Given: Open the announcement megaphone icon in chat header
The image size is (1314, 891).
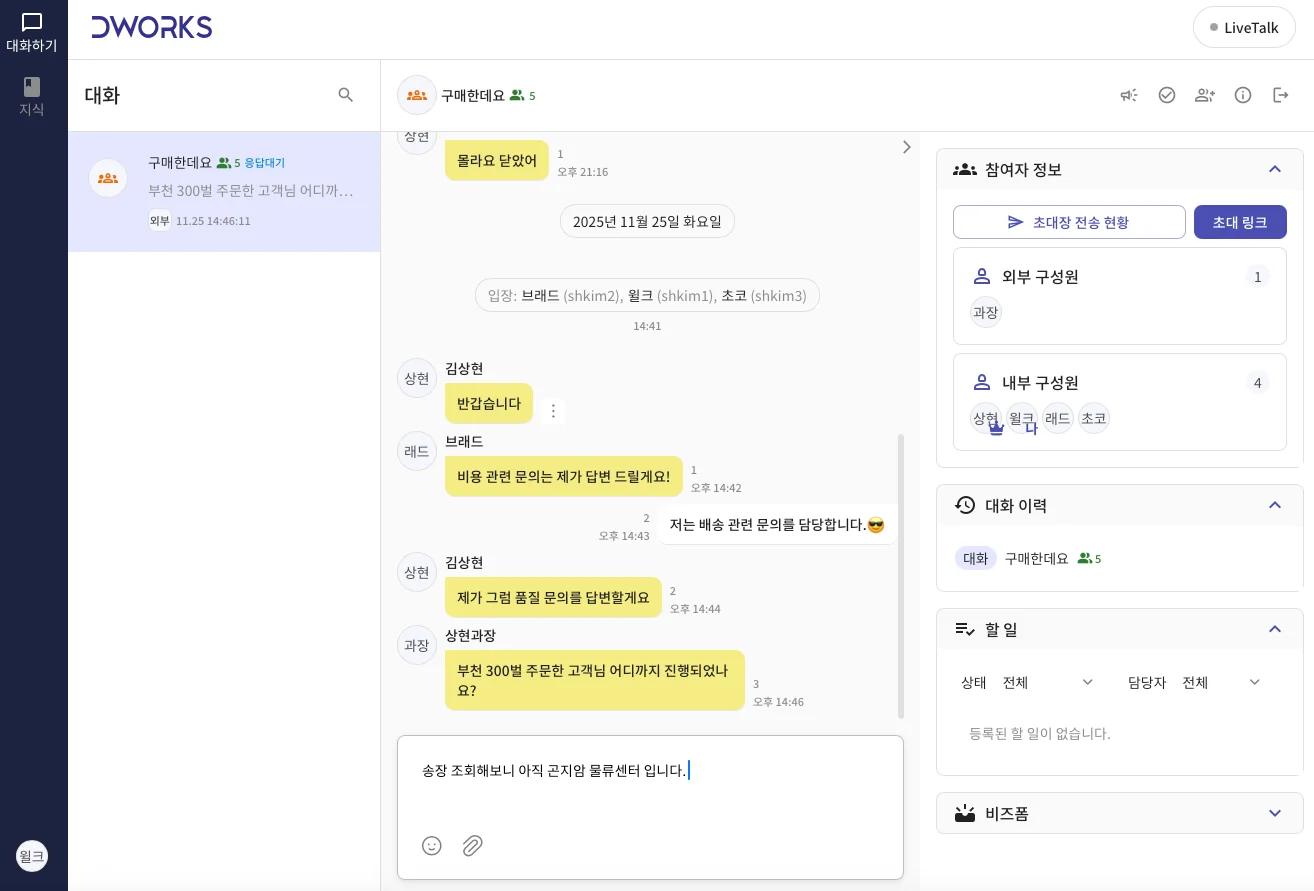Looking at the screenshot, I should (1129, 95).
